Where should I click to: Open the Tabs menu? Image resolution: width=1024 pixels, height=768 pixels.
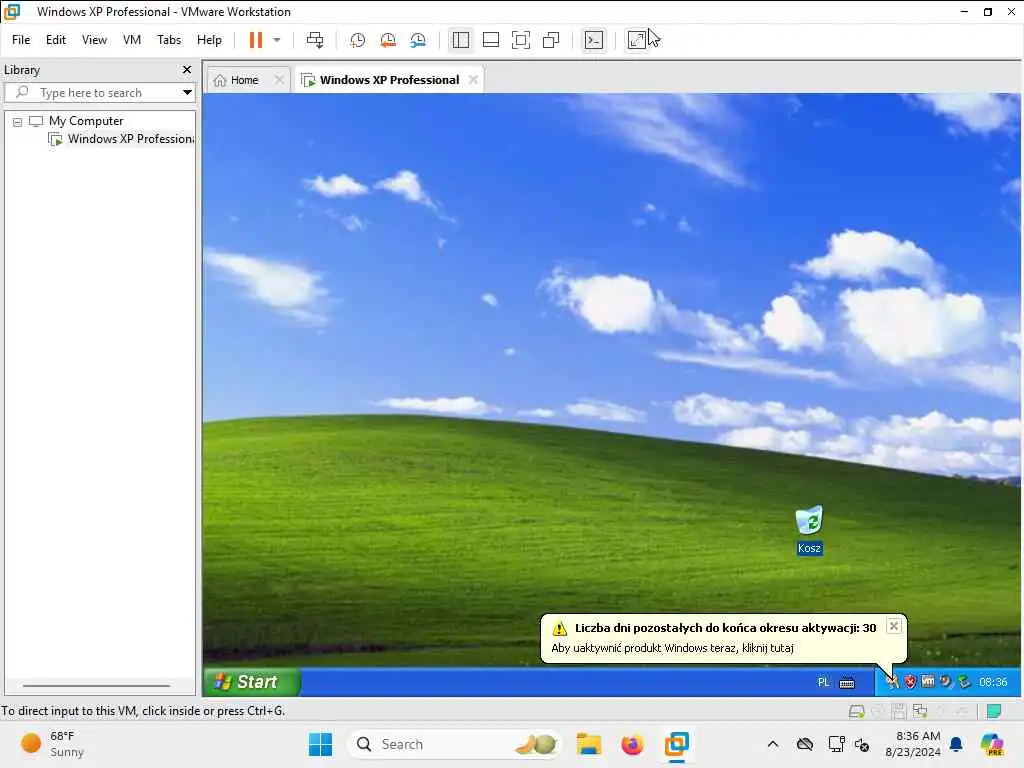point(169,40)
